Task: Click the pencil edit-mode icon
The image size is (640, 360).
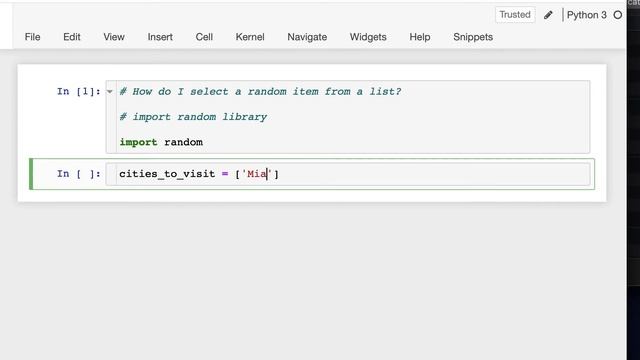Action: (548, 15)
